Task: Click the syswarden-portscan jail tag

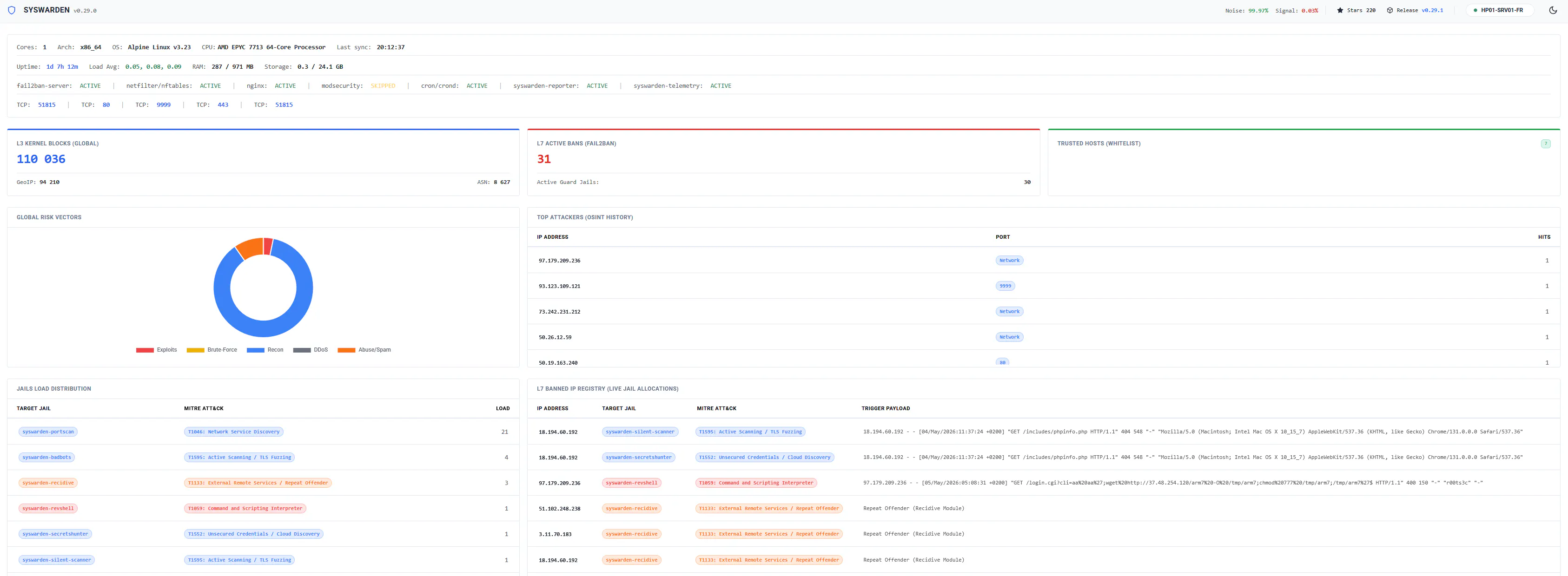Action: coord(48,432)
